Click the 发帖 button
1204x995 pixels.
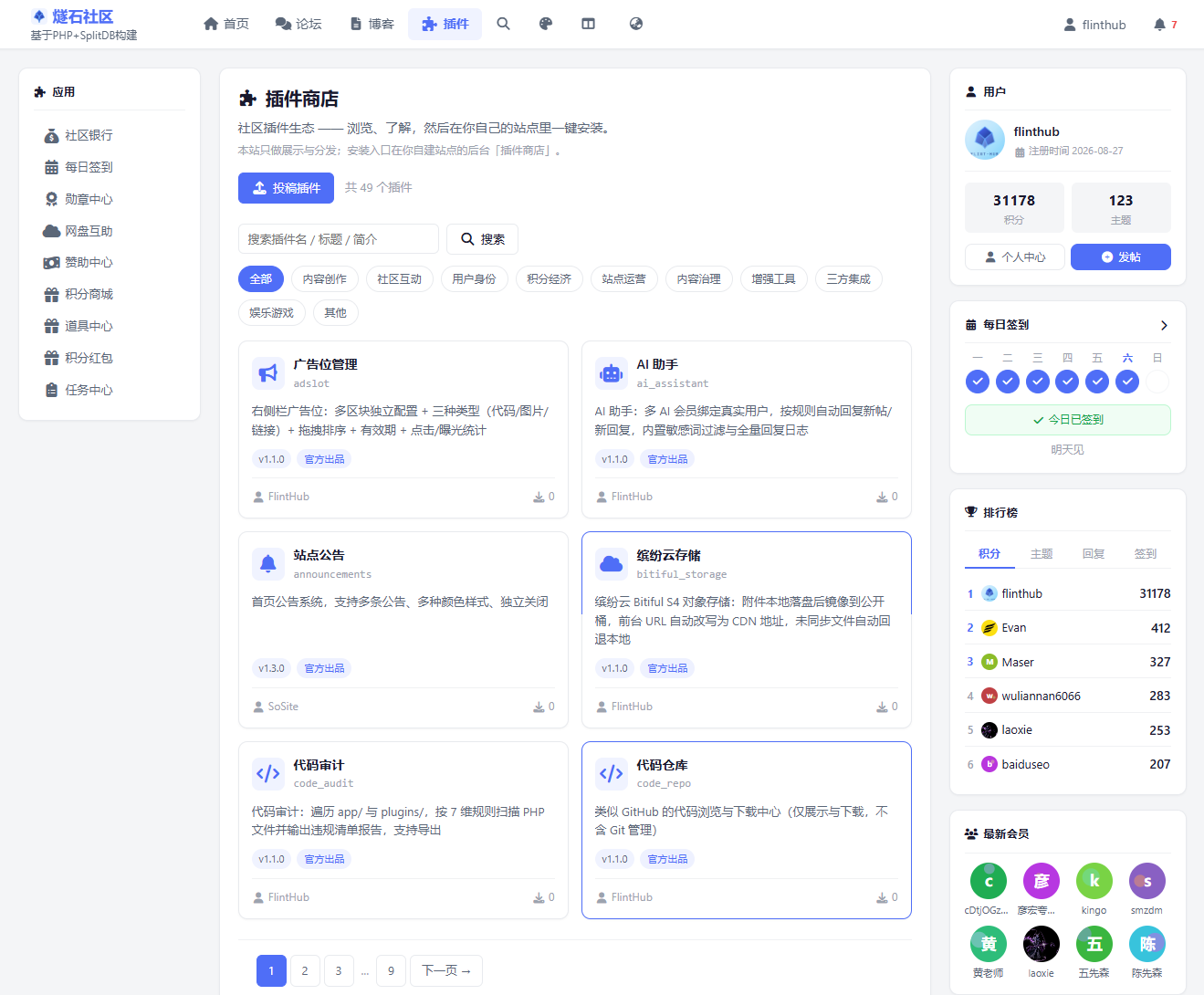[x=1121, y=257]
